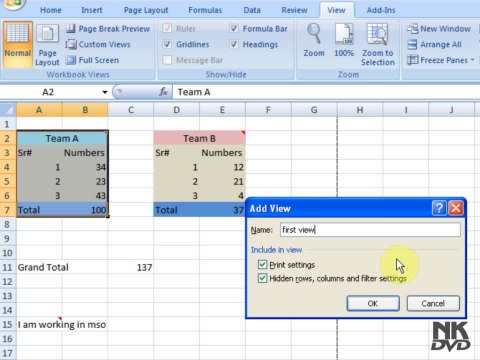Select Team A Numbers value 43
Viewport: 480px width, 360px height.
pos(85,196)
